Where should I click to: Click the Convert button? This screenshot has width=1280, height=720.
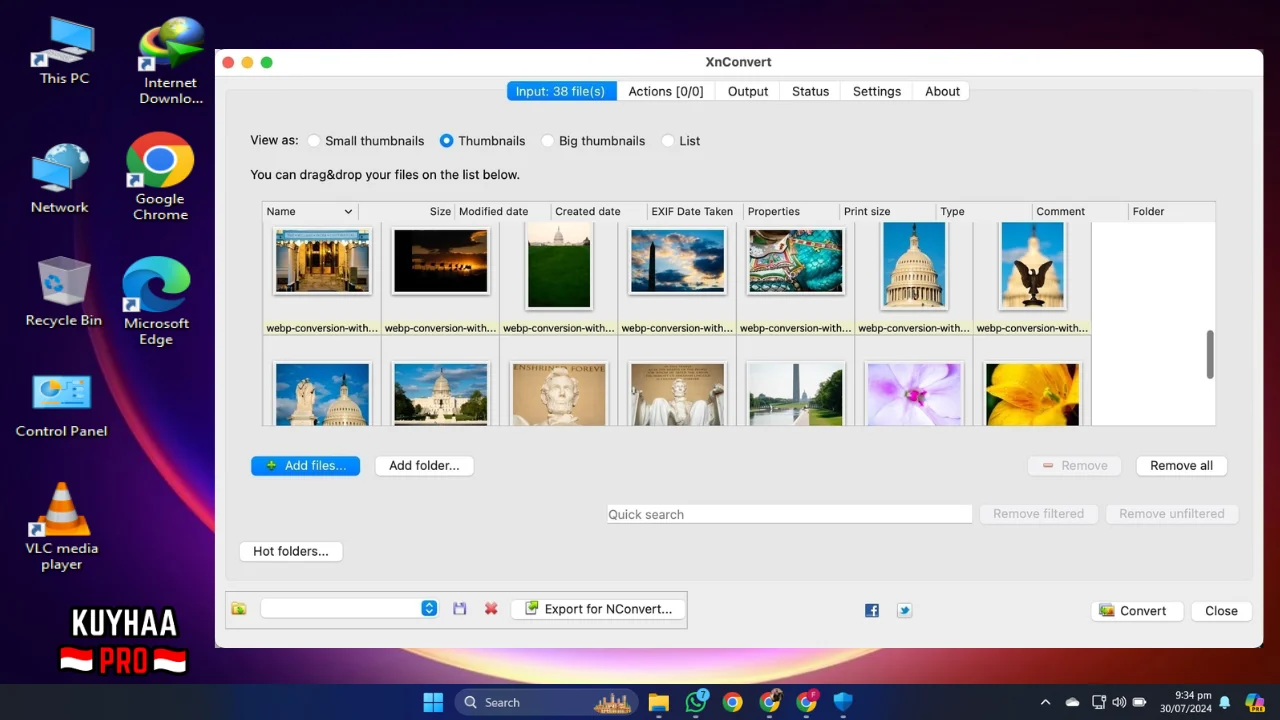[x=1137, y=611]
